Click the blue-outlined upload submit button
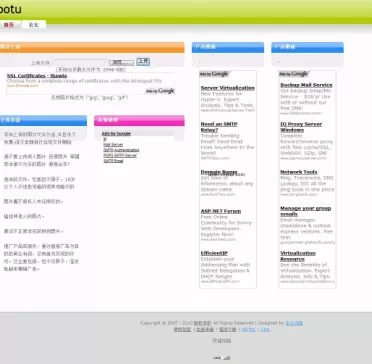The width and height of the screenshot is (372, 364). [143, 62]
